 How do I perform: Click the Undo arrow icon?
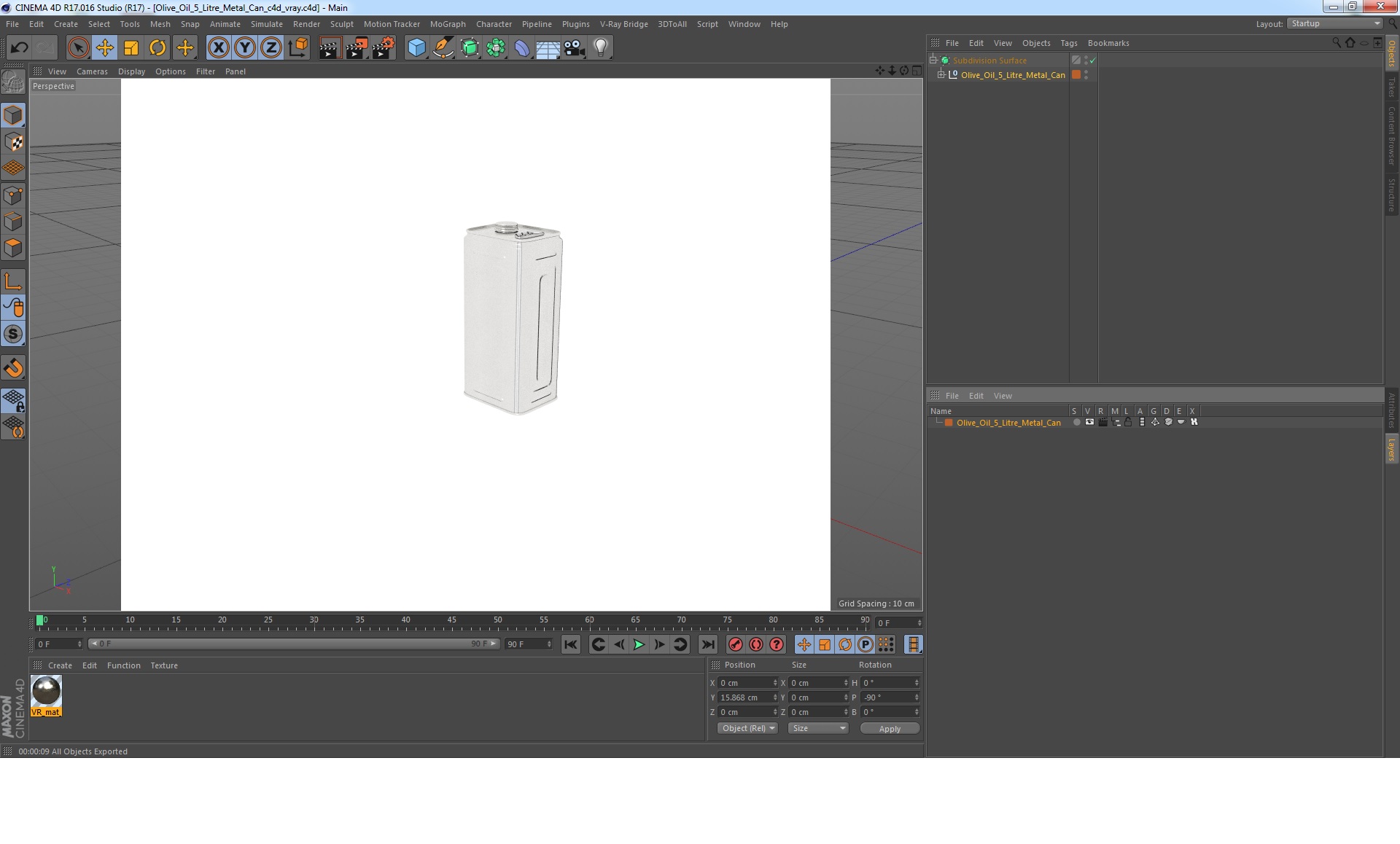pyautogui.click(x=19, y=48)
